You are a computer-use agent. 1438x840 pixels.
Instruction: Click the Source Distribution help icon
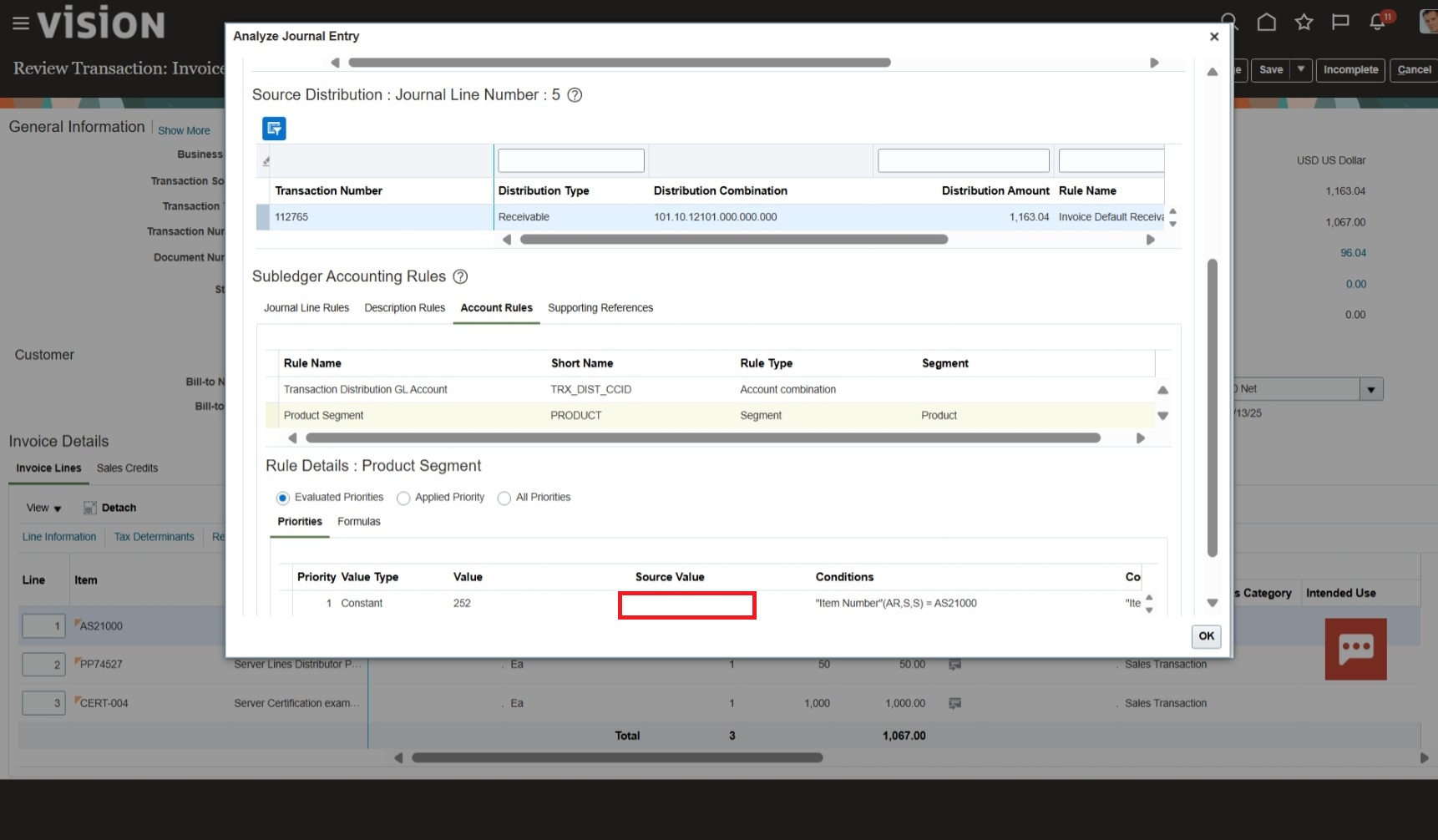(x=575, y=95)
